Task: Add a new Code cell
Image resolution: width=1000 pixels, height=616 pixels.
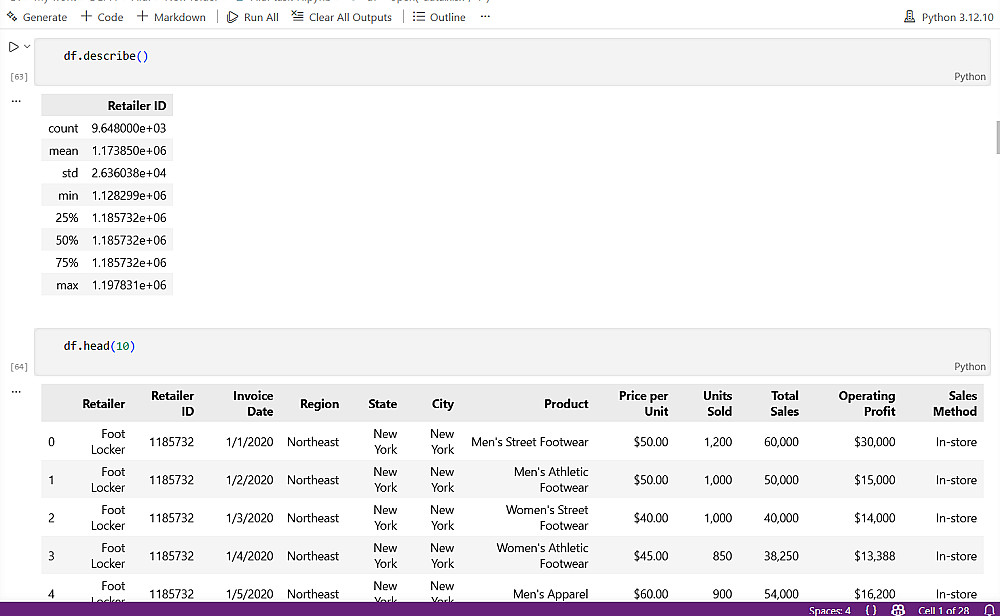Action: [102, 17]
